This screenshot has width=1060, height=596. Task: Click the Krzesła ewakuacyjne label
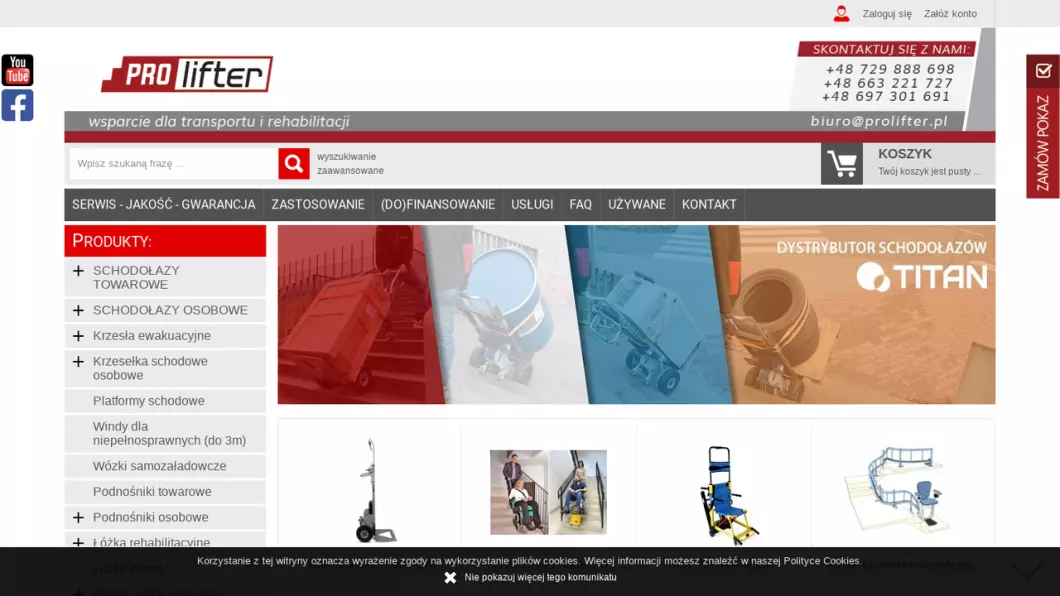tap(152, 336)
